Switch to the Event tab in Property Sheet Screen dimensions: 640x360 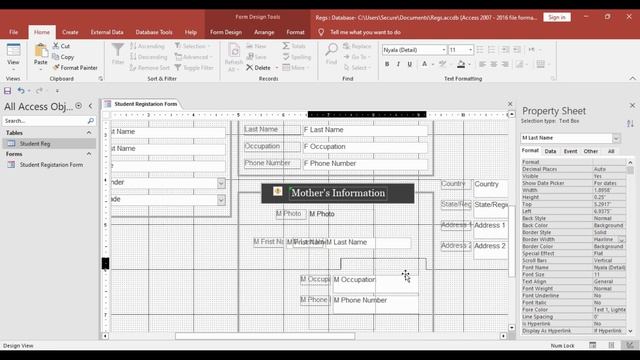(x=570, y=151)
